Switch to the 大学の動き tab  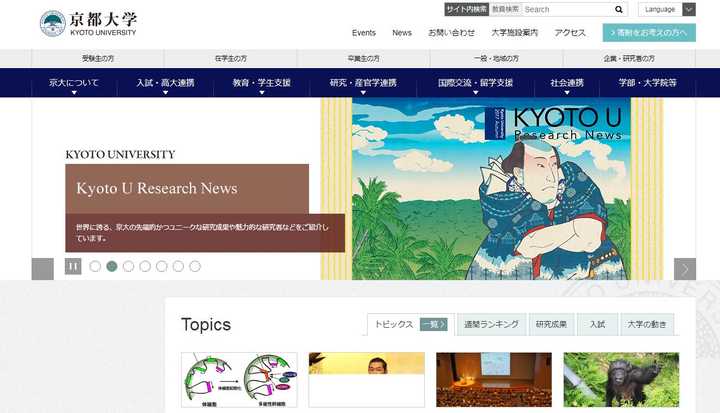tap(647, 324)
